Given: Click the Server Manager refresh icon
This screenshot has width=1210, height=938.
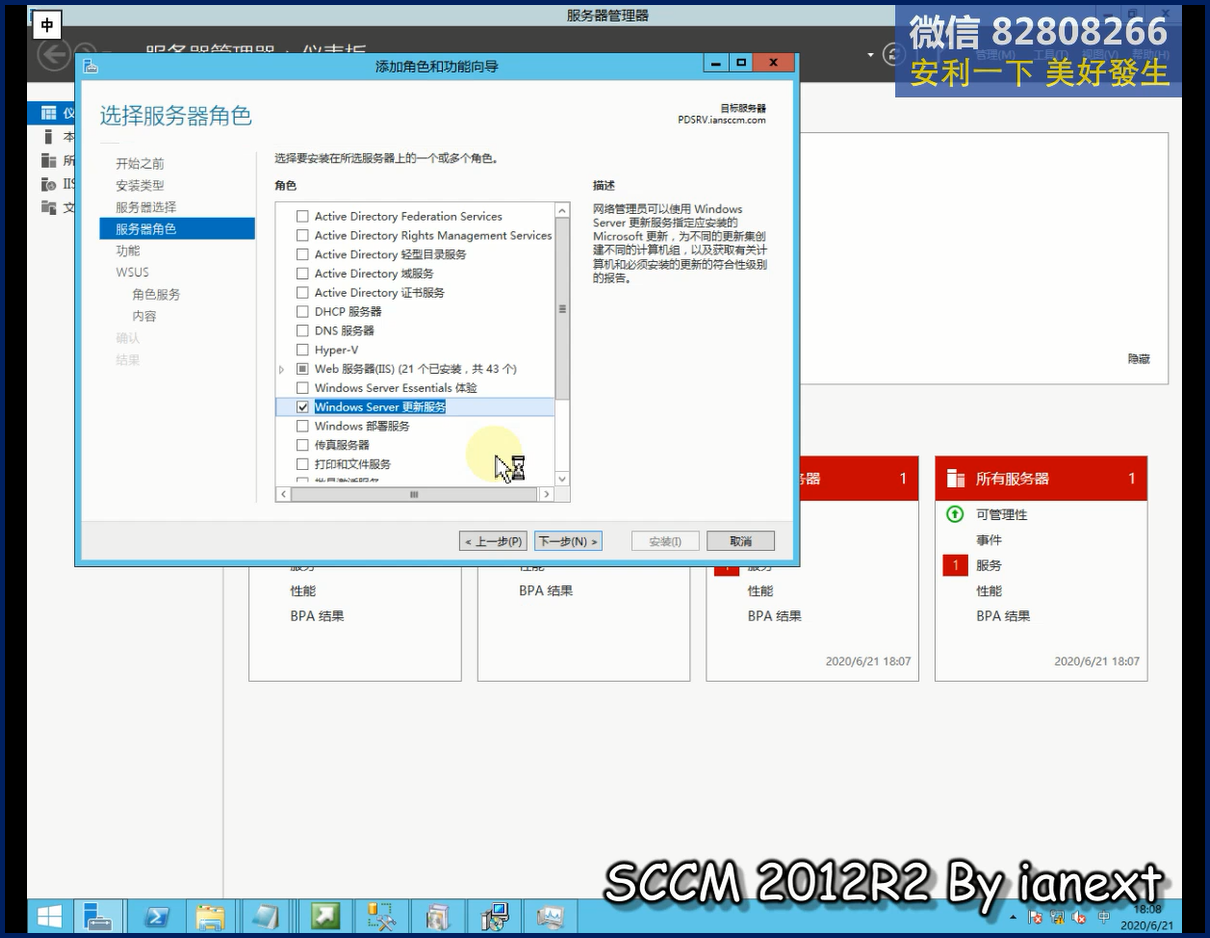Looking at the screenshot, I should coord(892,54).
